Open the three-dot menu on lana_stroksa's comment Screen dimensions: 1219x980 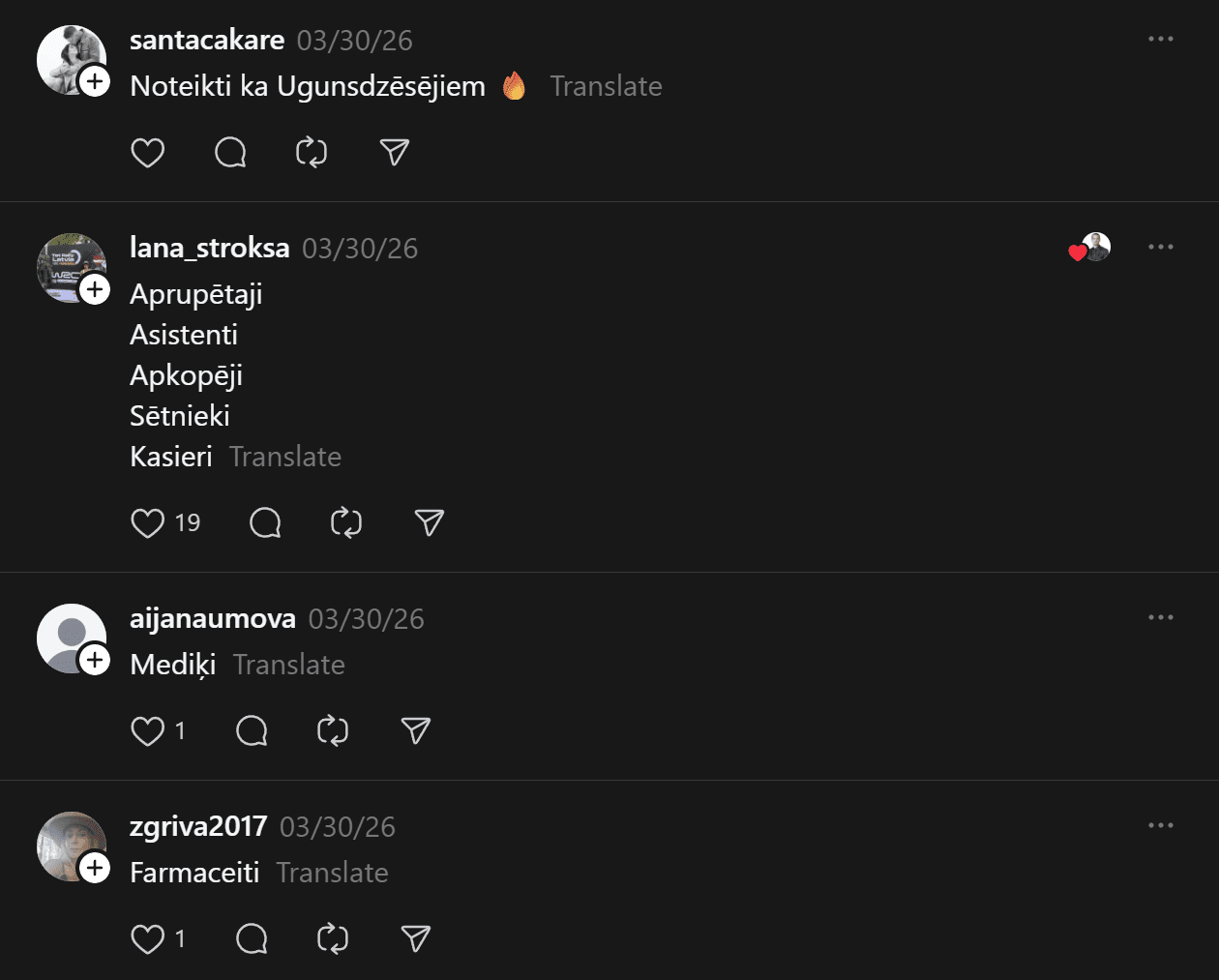click(x=1160, y=248)
